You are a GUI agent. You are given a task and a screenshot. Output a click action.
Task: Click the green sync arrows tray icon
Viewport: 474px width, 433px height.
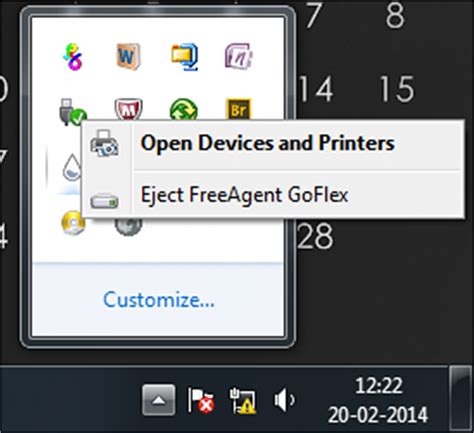pos(183,109)
